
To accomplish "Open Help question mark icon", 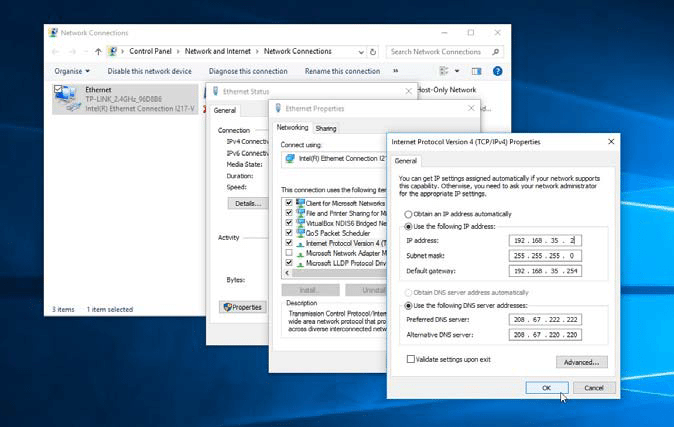I will tap(497, 71).
